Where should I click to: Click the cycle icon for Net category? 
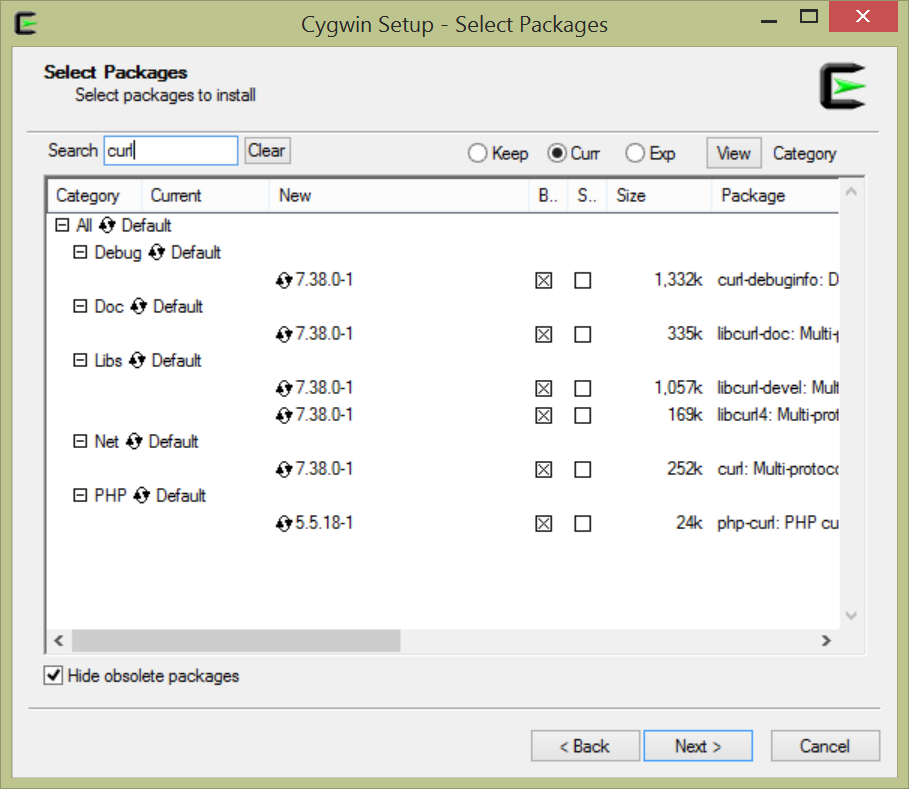[134, 441]
